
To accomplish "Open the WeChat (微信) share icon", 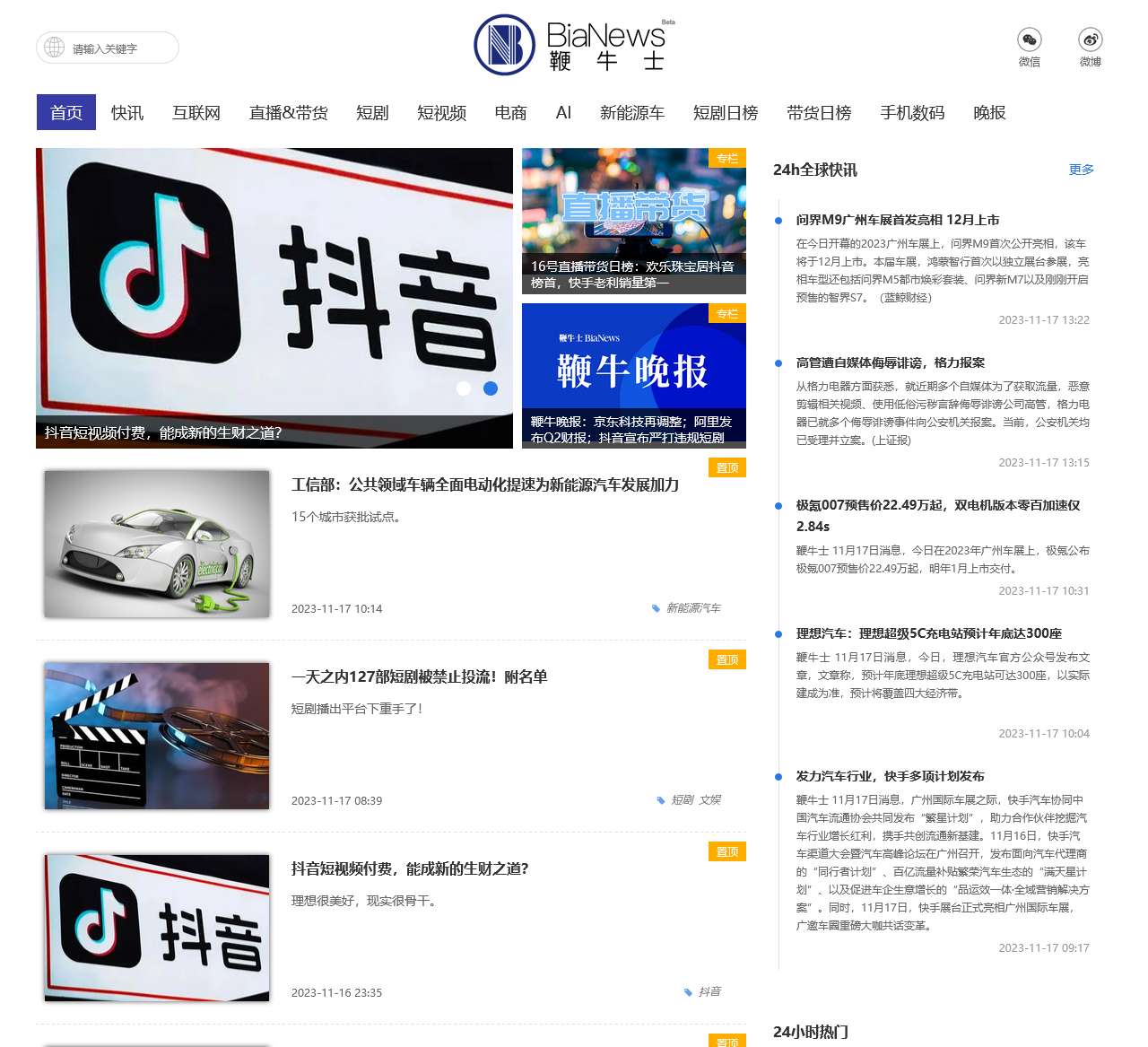I will click(x=1029, y=40).
